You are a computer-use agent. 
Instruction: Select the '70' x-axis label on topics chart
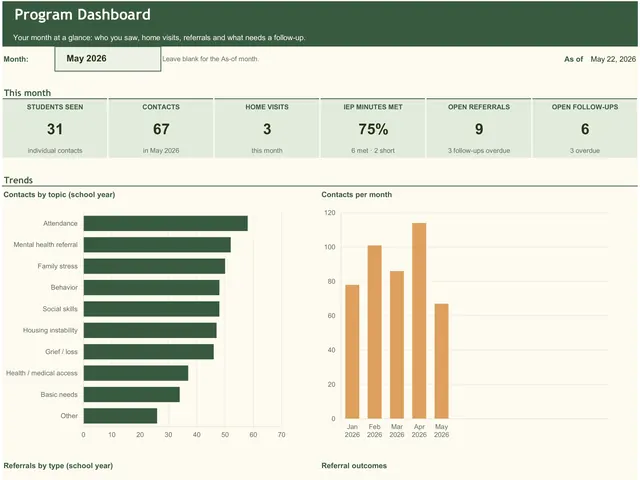click(281, 435)
